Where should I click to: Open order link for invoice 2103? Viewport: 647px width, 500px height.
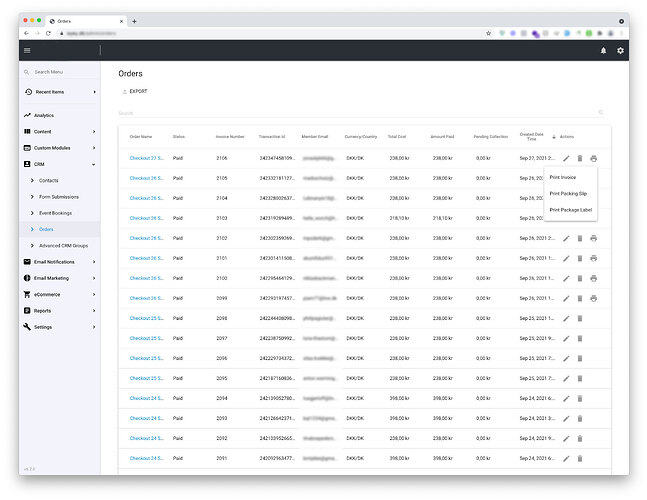146,218
